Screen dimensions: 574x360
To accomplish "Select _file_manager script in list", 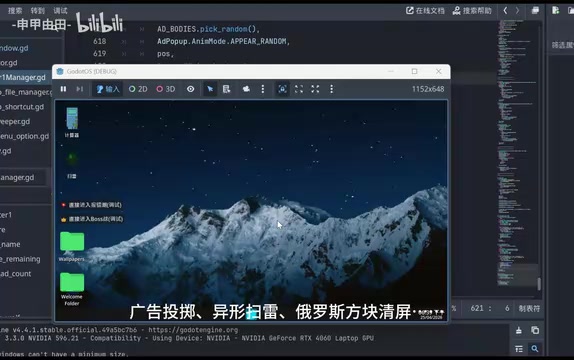I will 26,92.
